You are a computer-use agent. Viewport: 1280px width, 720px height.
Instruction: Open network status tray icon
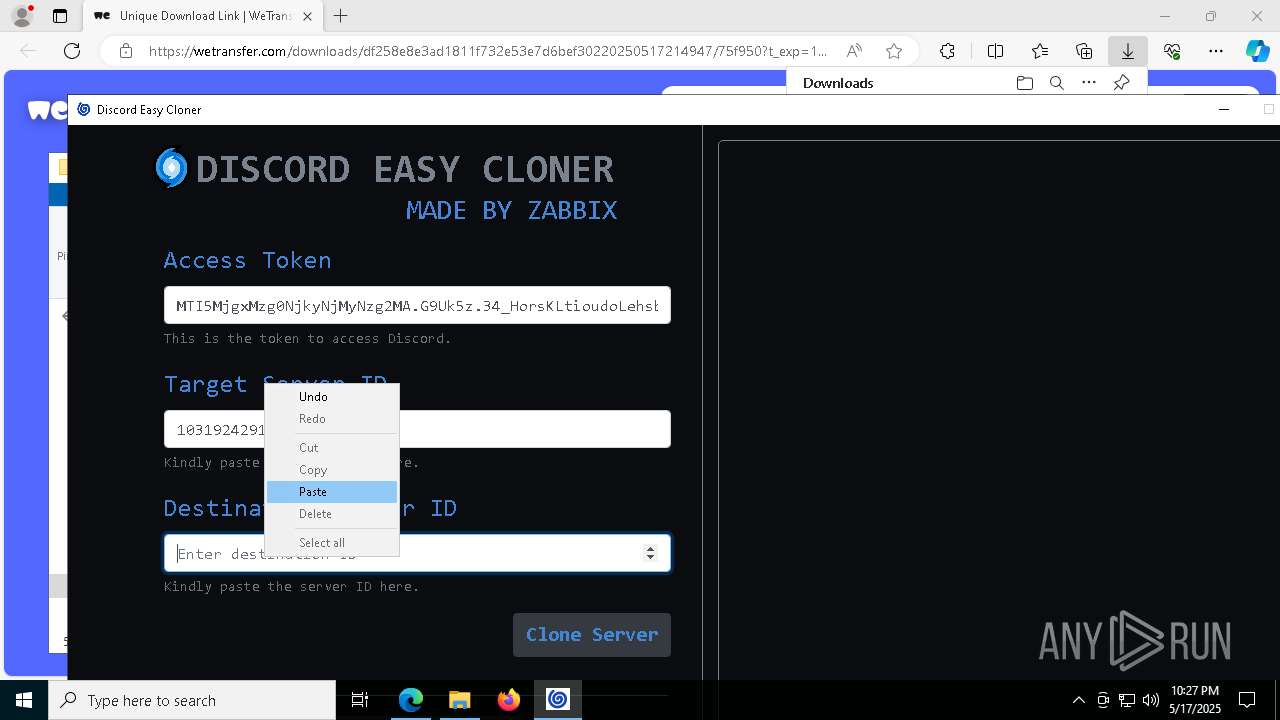pyautogui.click(x=1127, y=700)
